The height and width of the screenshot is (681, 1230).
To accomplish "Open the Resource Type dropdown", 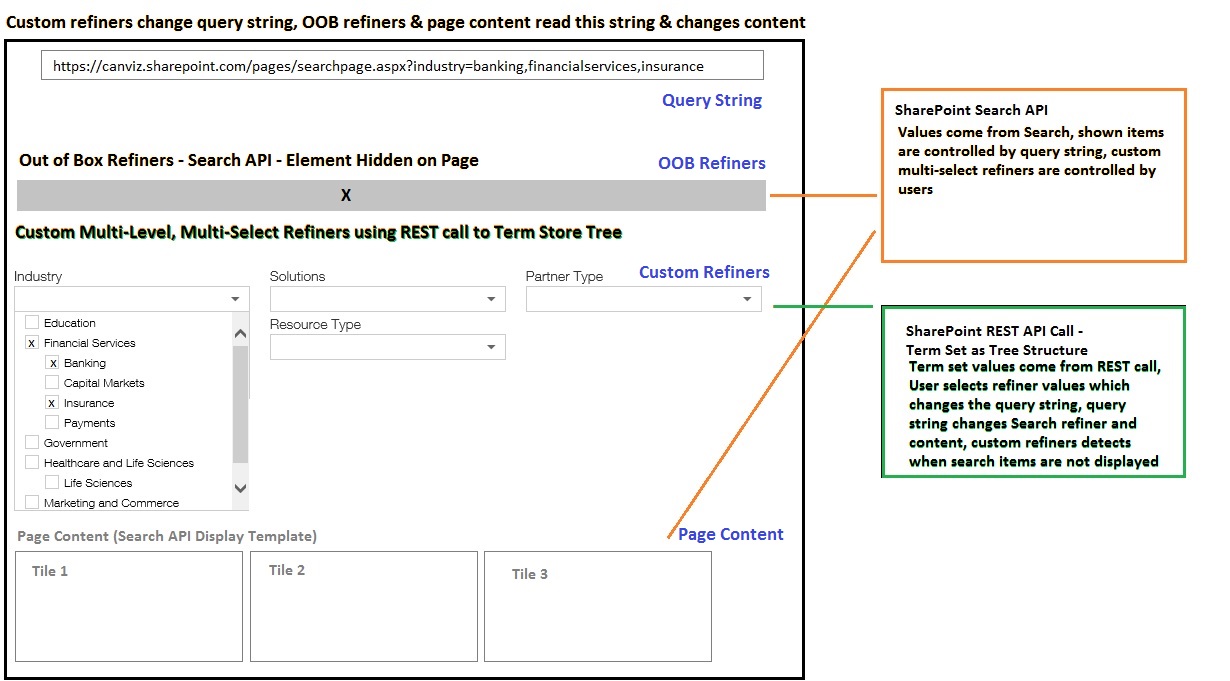I will [489, 346].
